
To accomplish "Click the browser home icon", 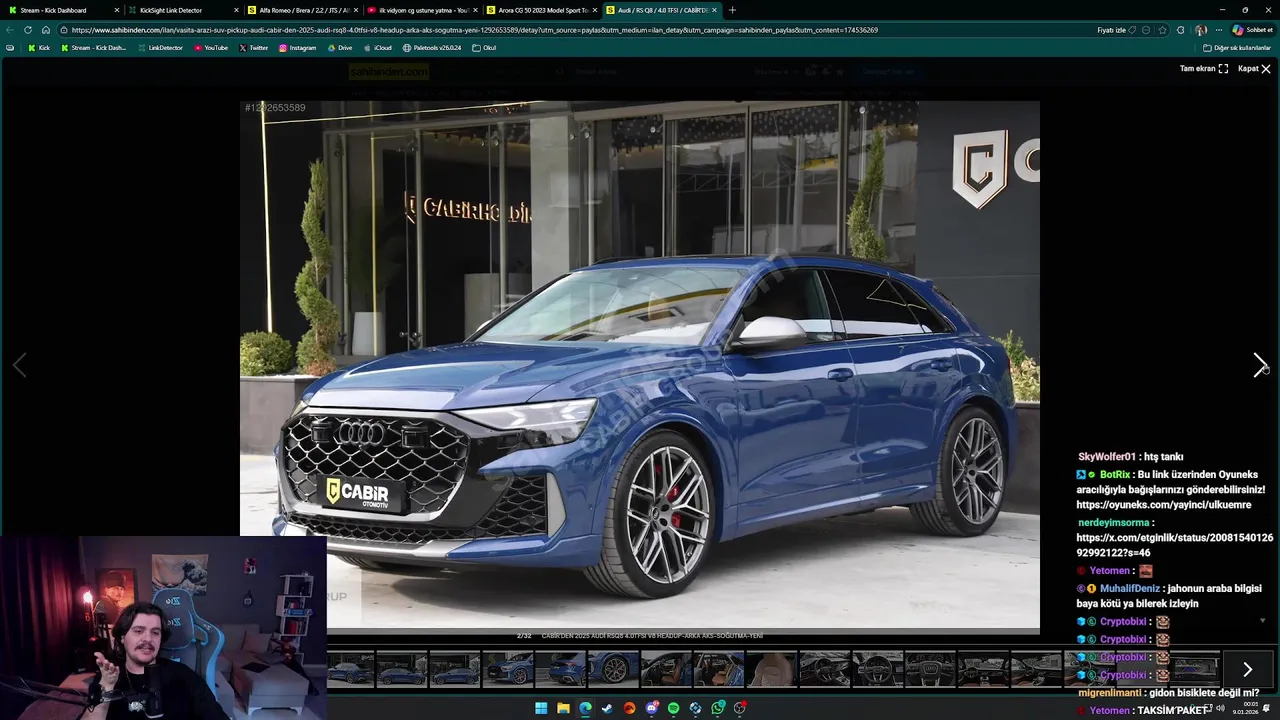I will click(45, 30).
